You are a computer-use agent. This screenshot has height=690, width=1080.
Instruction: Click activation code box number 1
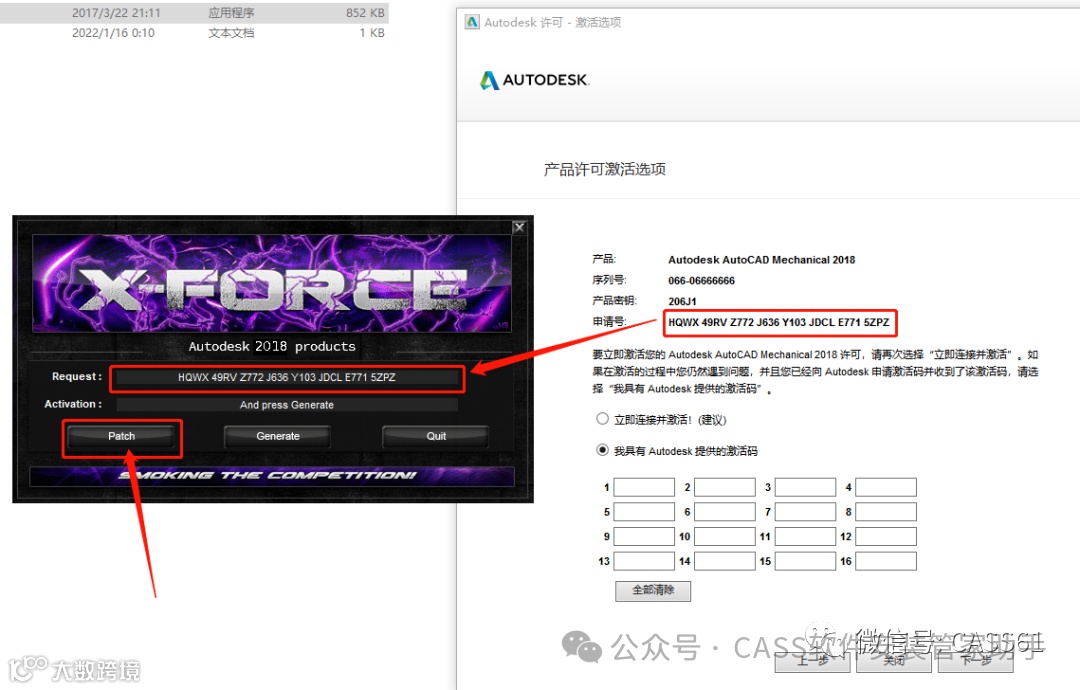644,487
